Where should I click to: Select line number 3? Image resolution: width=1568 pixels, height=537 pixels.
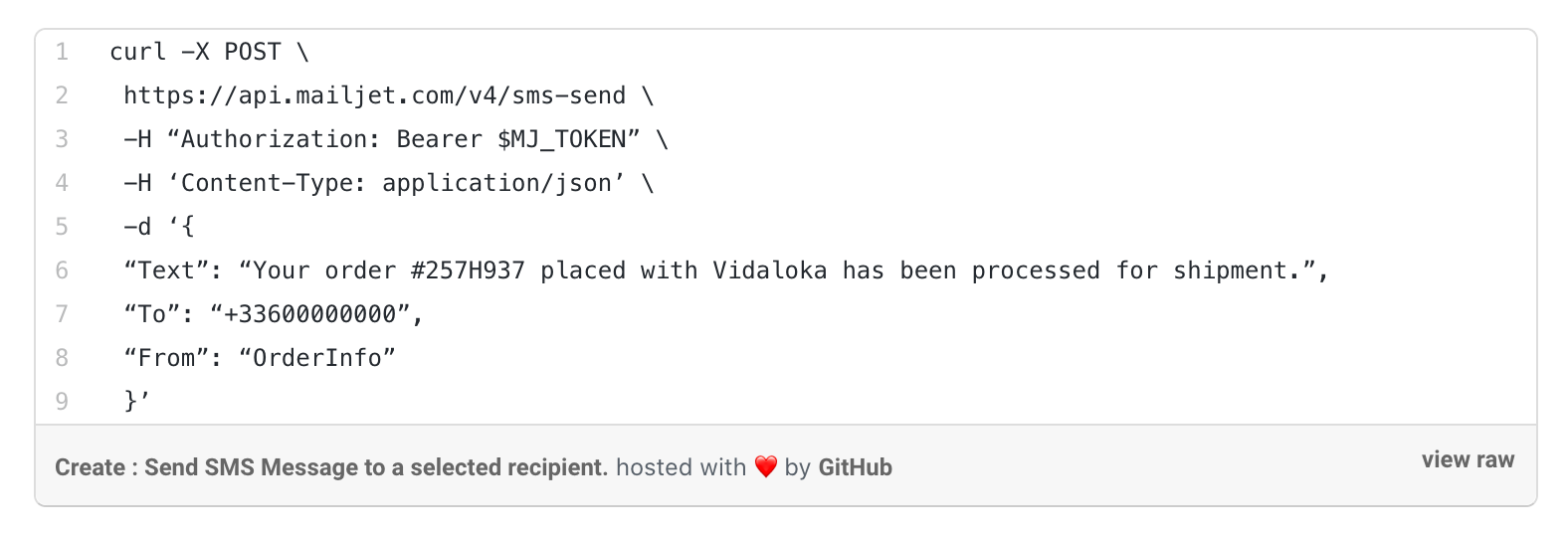click(62, 139)
